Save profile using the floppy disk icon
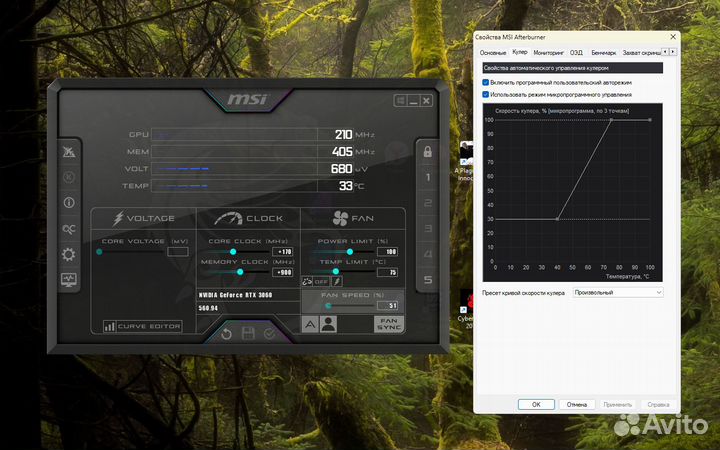 click(248, 333)
